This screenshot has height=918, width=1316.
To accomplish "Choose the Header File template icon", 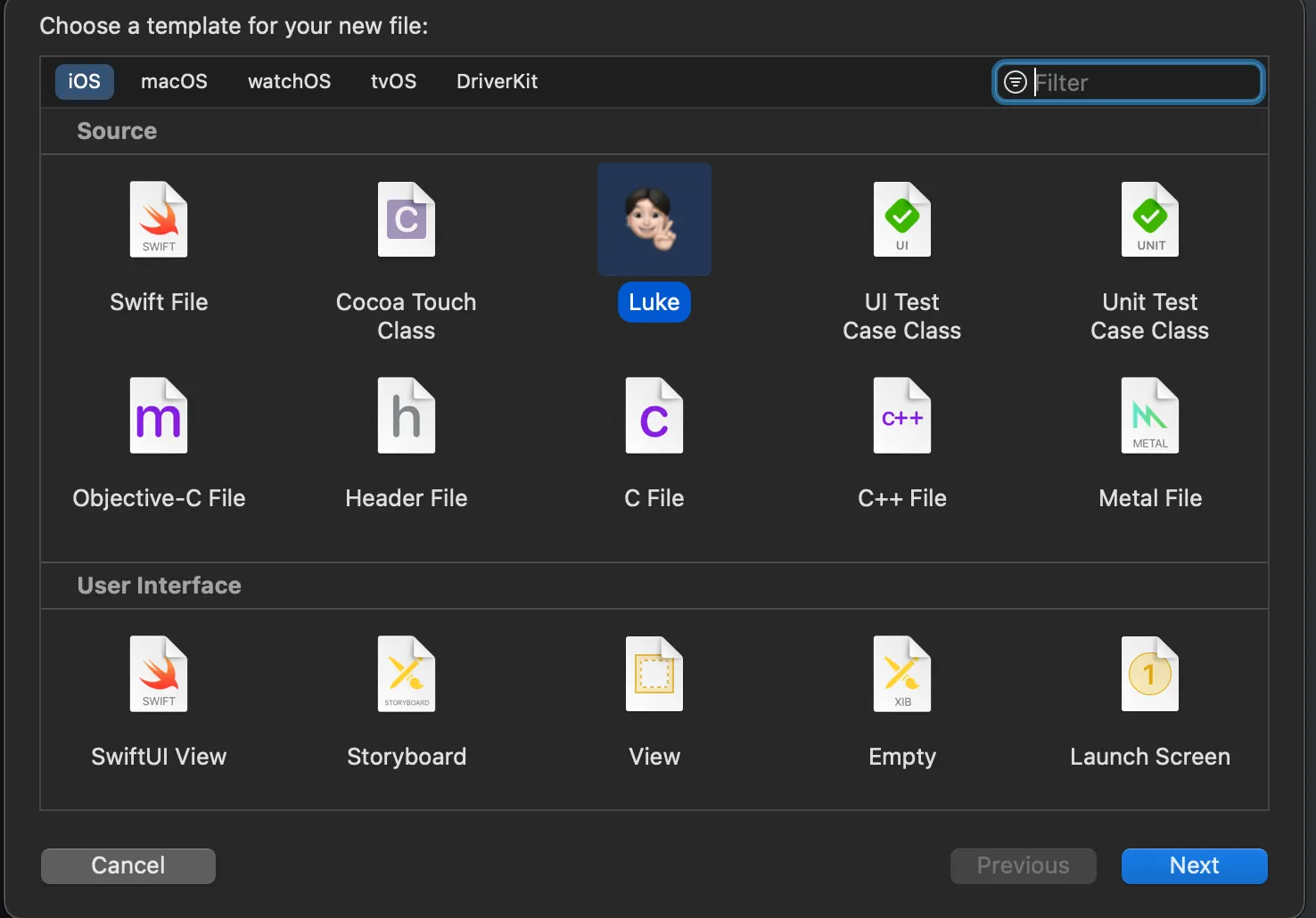I will tap(407, 416).
